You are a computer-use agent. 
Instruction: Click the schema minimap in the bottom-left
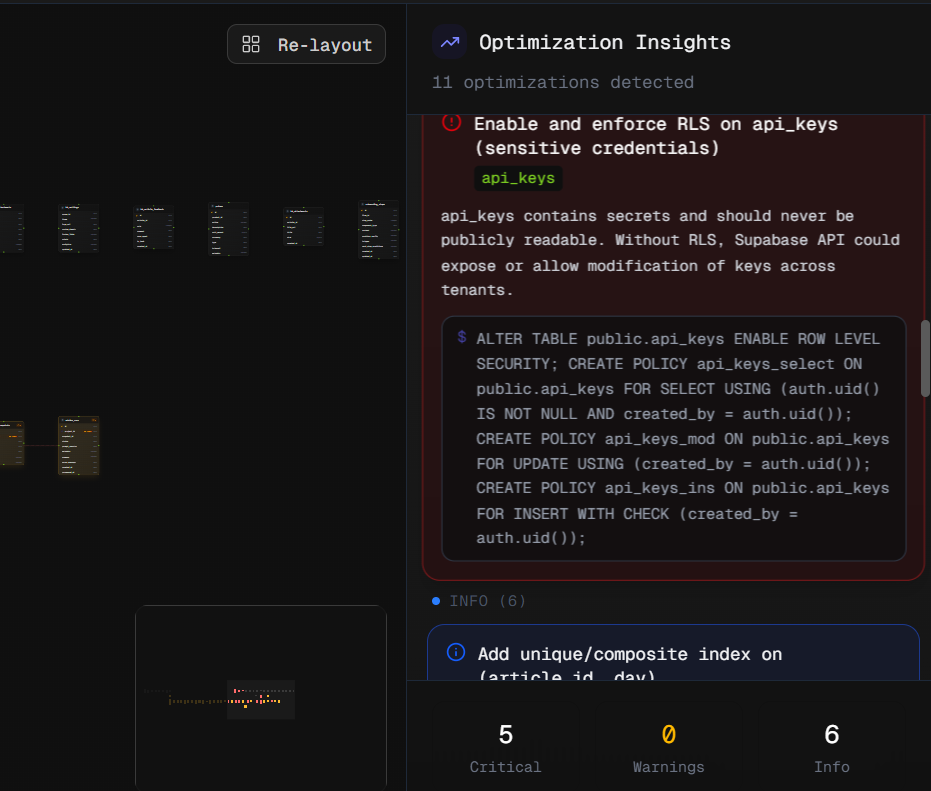click(x=260, y=698)
